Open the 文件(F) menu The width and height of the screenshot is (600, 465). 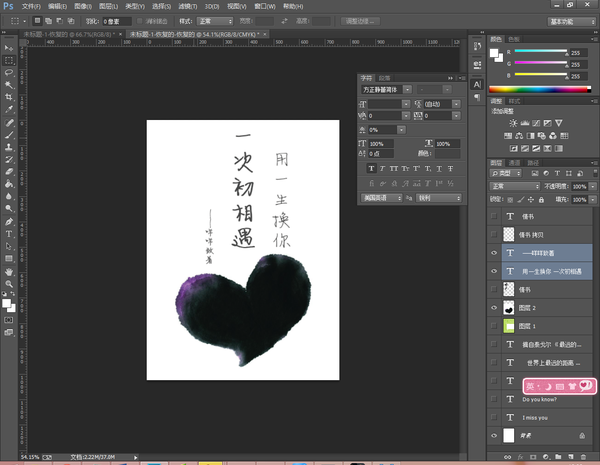pos(31,7)
